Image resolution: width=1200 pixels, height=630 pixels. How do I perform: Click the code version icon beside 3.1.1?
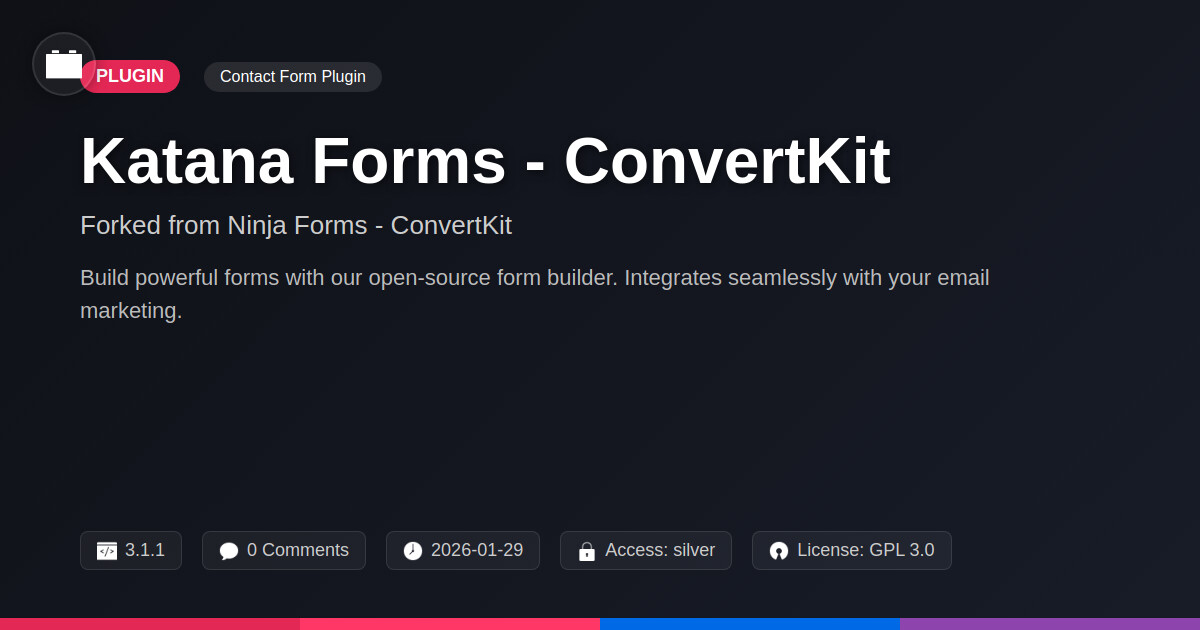107,551
